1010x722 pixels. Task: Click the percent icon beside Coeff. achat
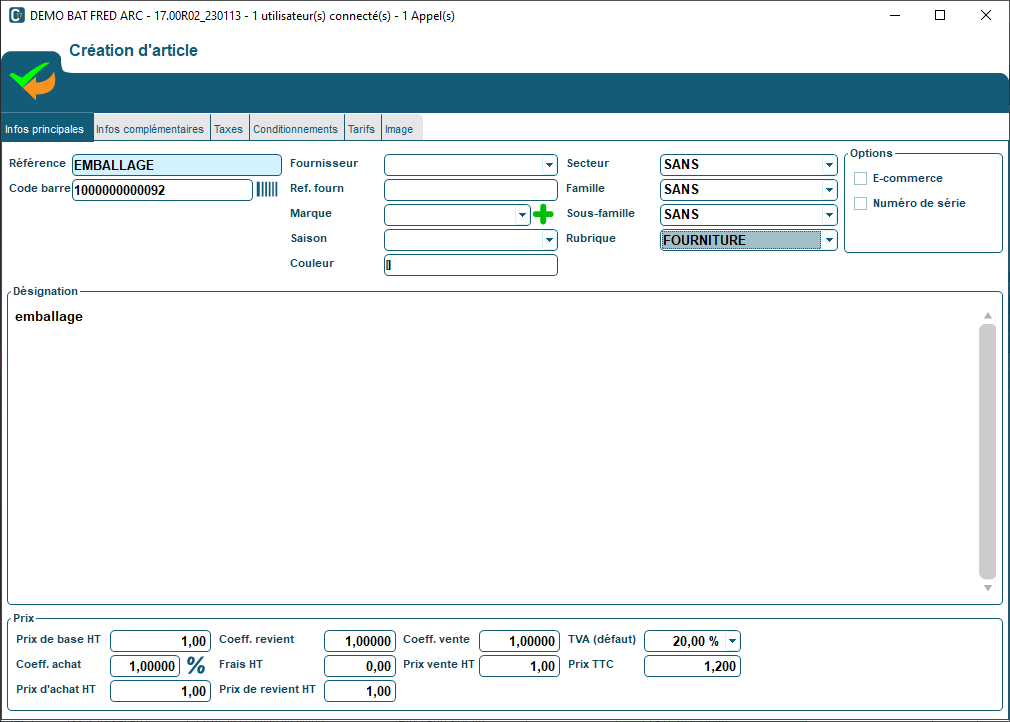point(196,665)
